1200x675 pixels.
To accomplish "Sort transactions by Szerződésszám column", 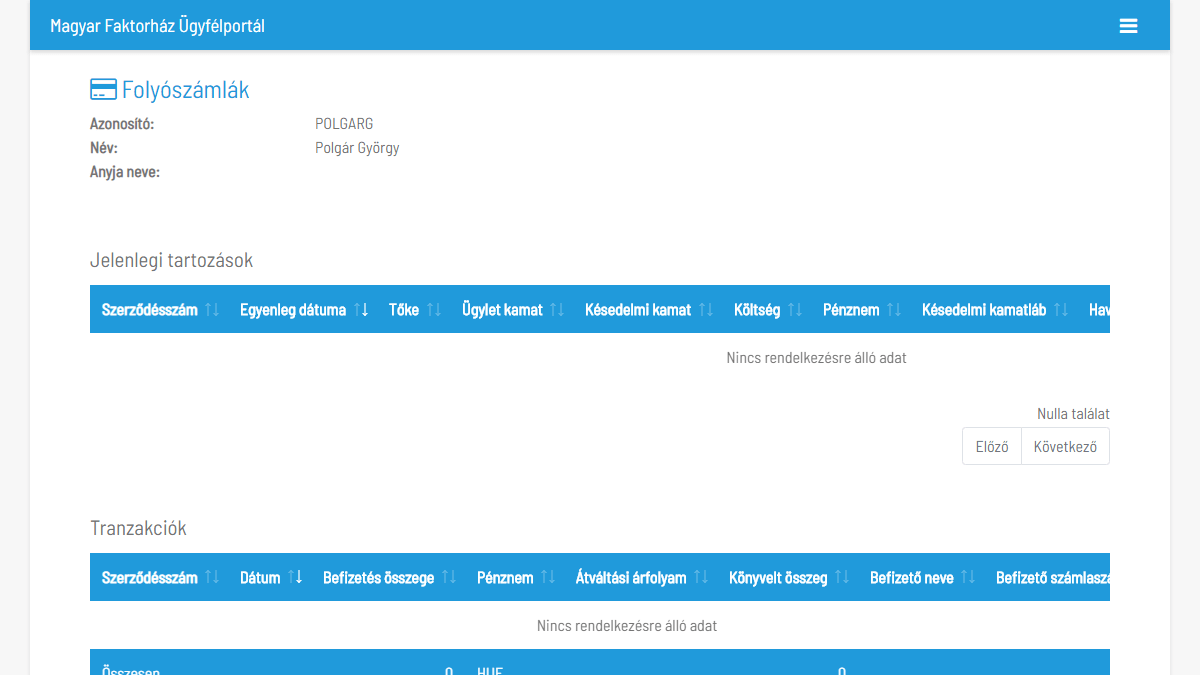I will [159, 578].
